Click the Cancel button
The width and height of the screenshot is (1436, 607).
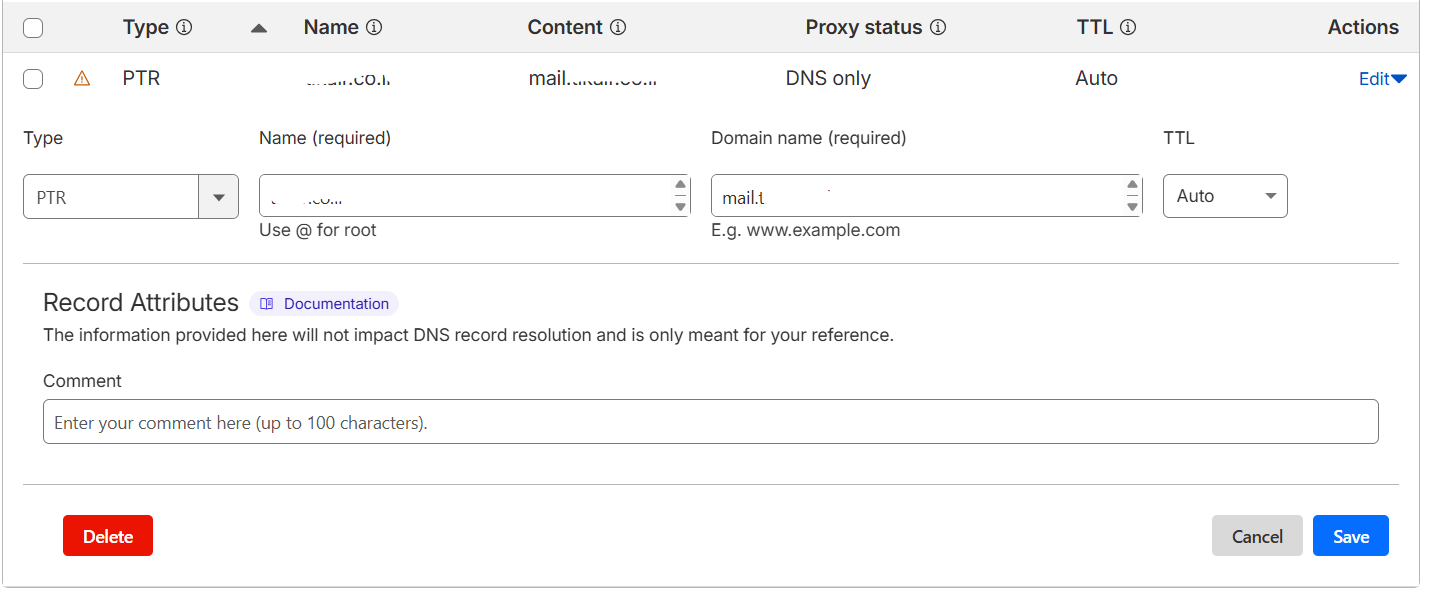point(1257,536)
